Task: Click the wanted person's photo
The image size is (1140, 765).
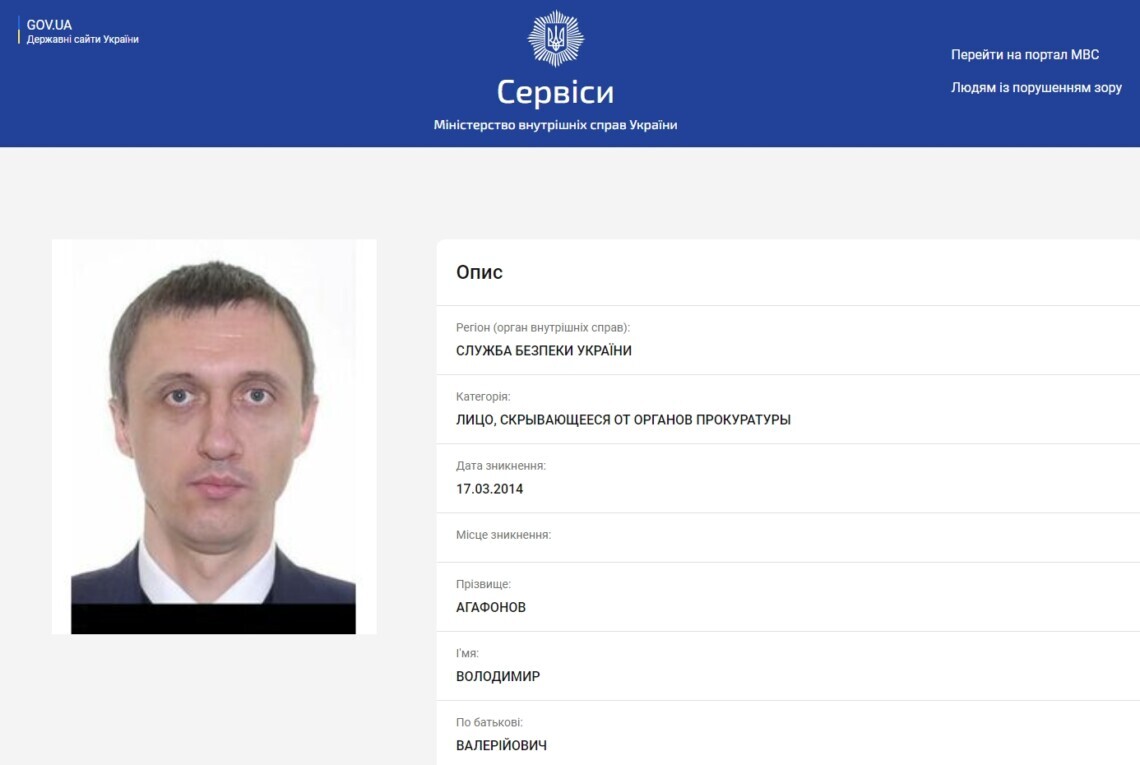Action: pyautogui.click(x=214, y=436)
